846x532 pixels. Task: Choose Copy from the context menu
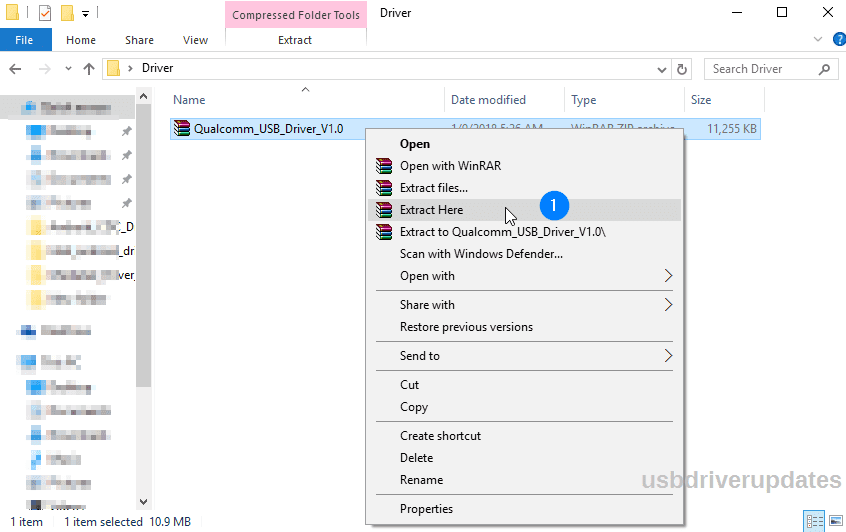pyautogui.click(x=524, y=407)
